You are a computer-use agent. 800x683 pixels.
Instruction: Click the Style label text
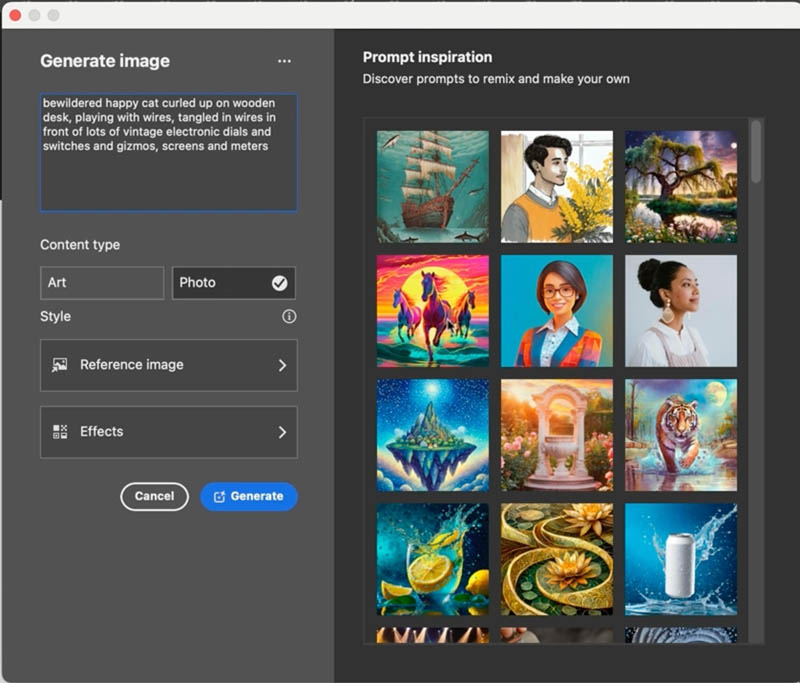click(56, 316)
